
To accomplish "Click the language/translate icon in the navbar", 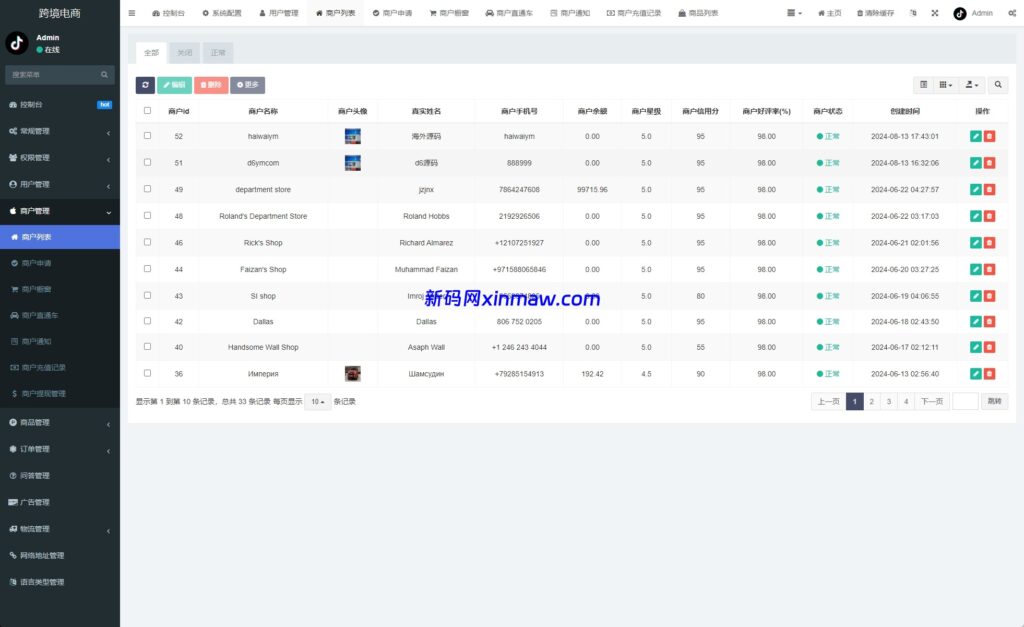I will coord(914,13).
